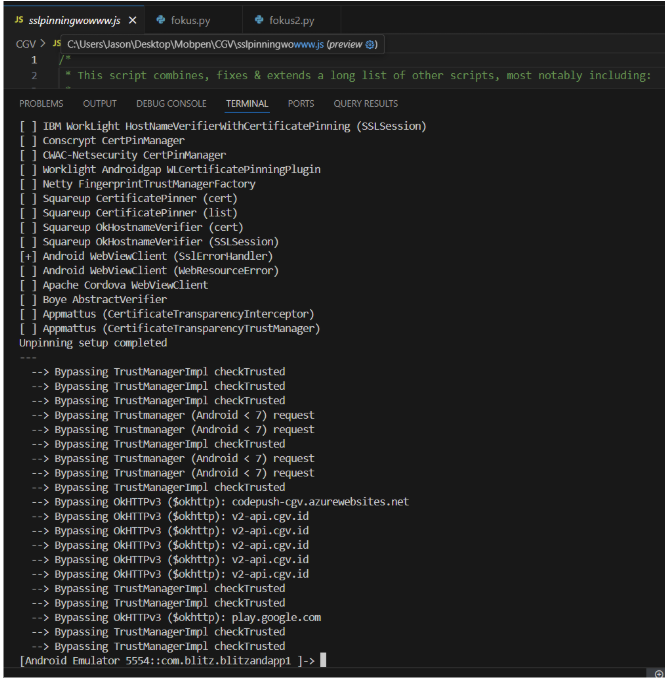
Task: Click the Python icon on fokus2.py tab
Action: coord(259,20)
